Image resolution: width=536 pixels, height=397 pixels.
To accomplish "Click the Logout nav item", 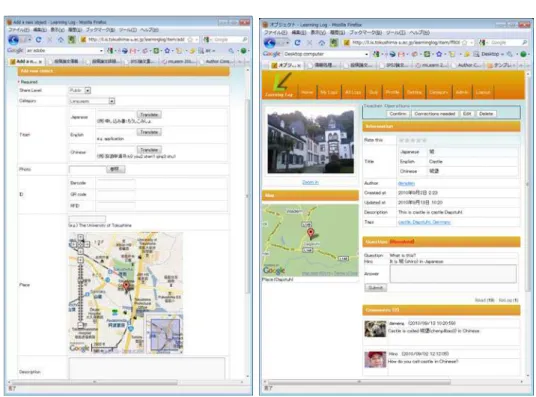I will 483,92.
